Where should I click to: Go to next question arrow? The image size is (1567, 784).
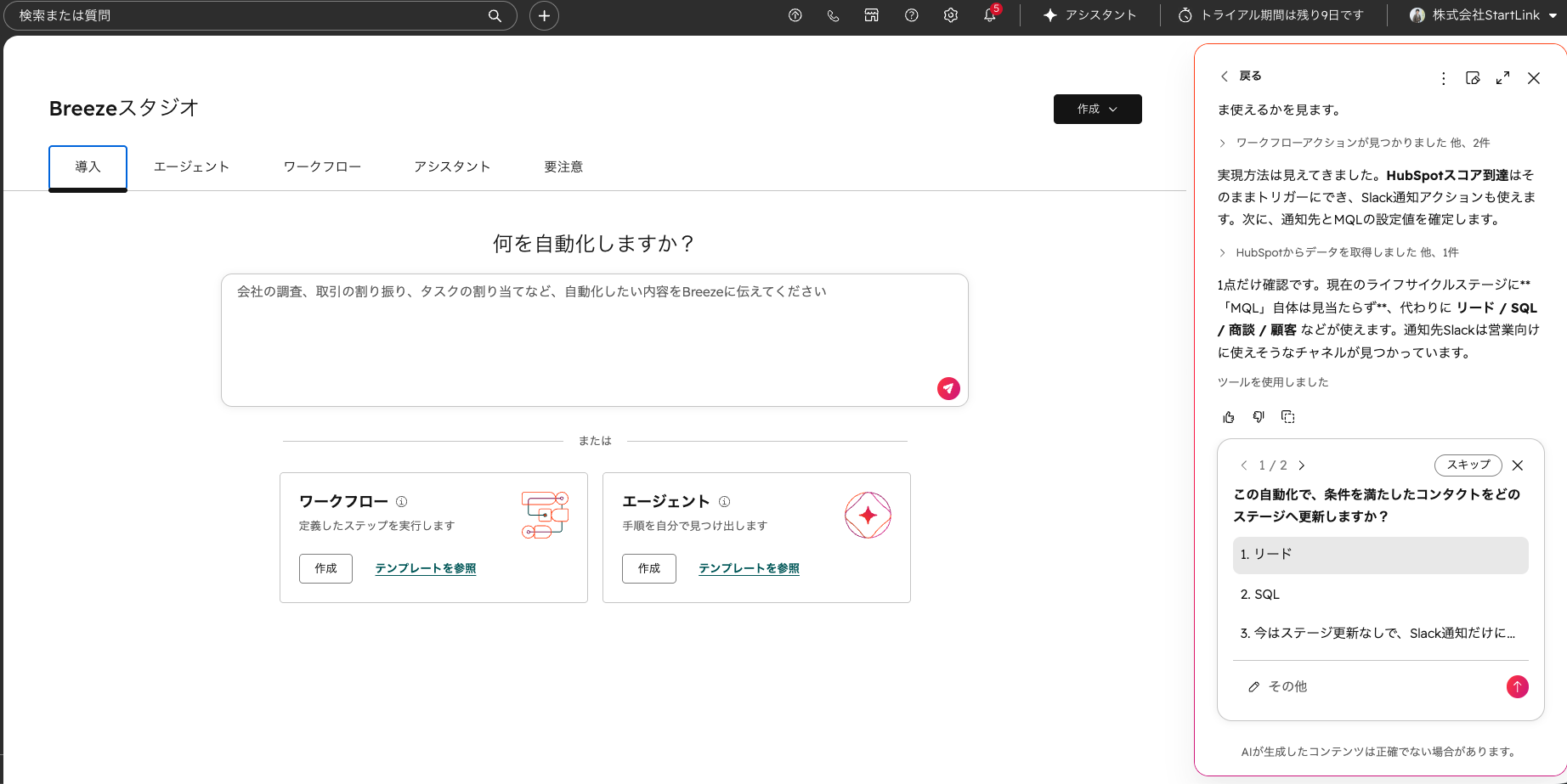[x=1302, y=465]
